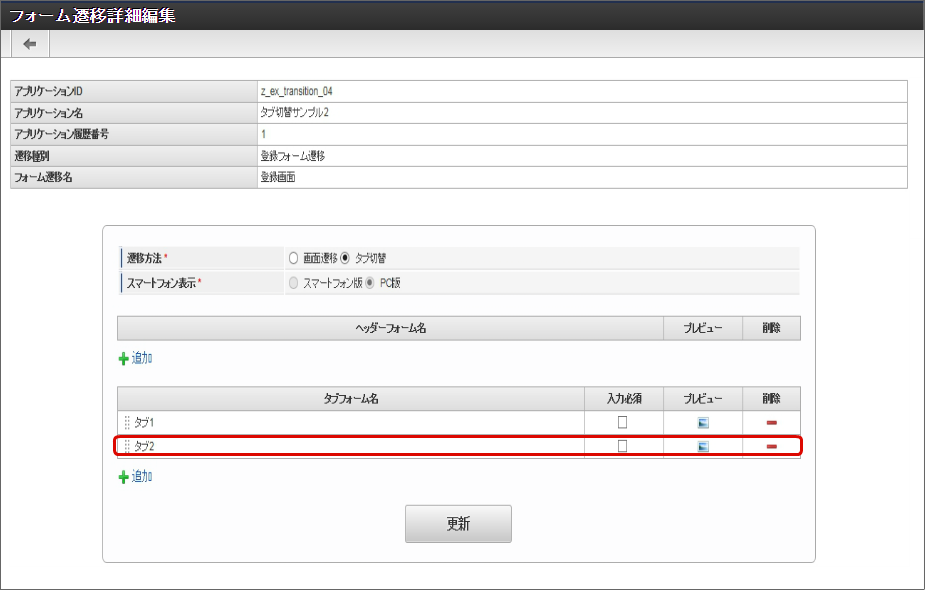
Task: Open preview icon for タブ2
Action: tap(703, 446)
